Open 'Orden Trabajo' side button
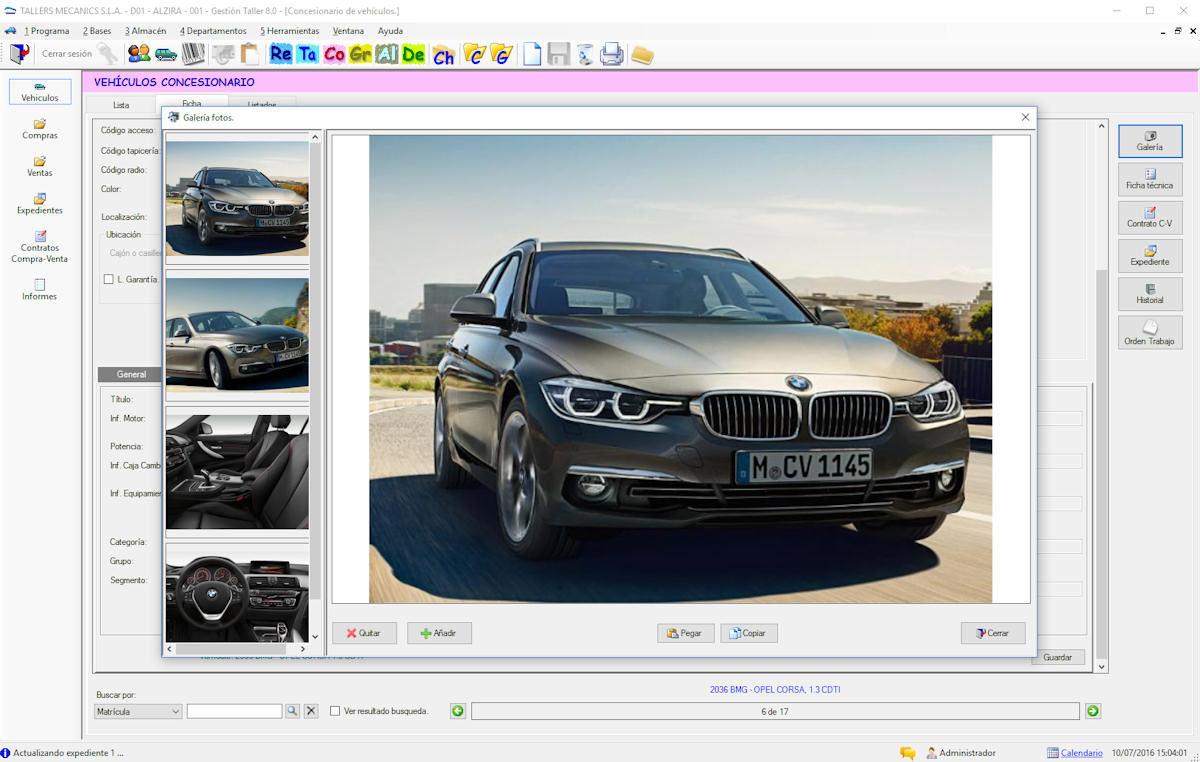 coord(1150,332)
